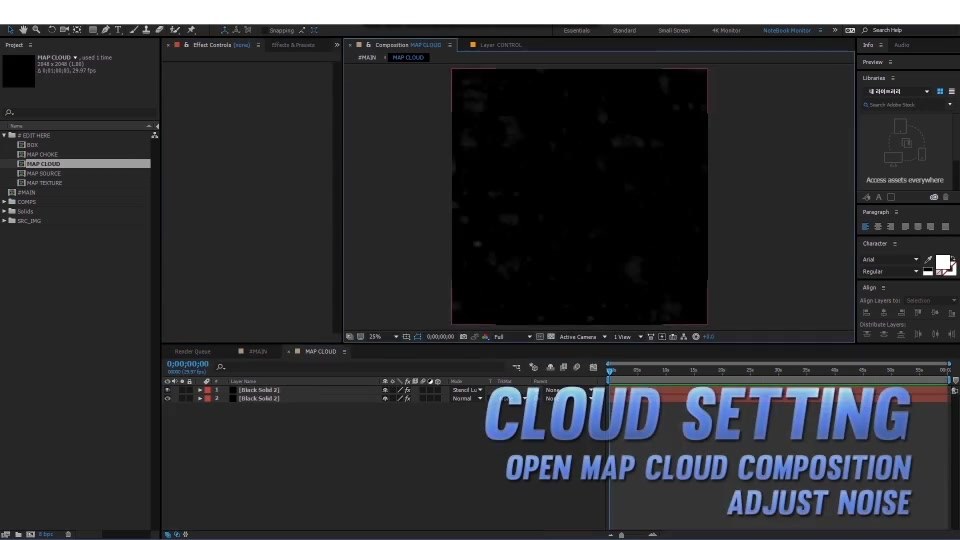Toggle visibility eye of layer 2
Viewport: 960px width, 540px height.
pos(167,399)
